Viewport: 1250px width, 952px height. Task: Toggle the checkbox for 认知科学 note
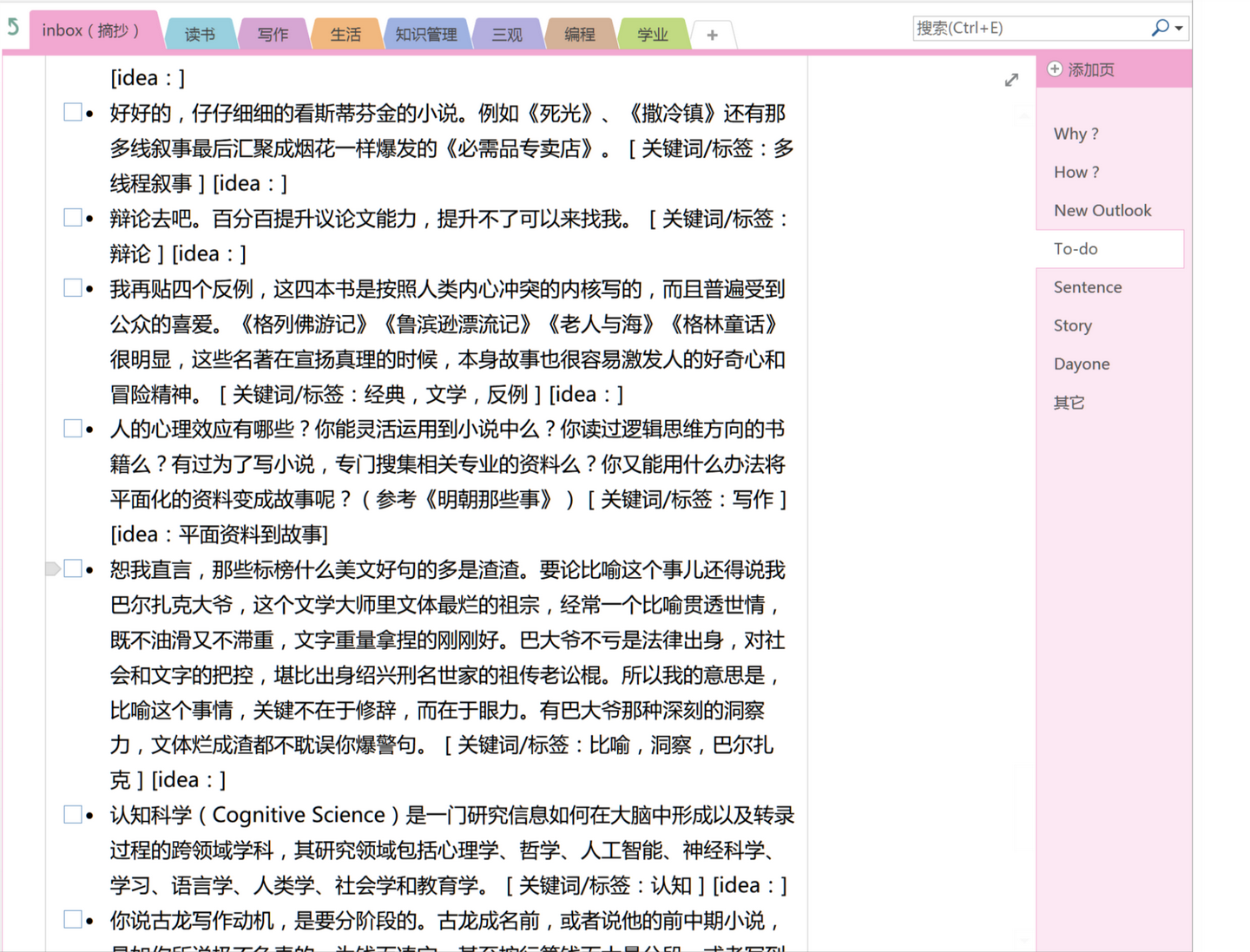click(73, 814)
